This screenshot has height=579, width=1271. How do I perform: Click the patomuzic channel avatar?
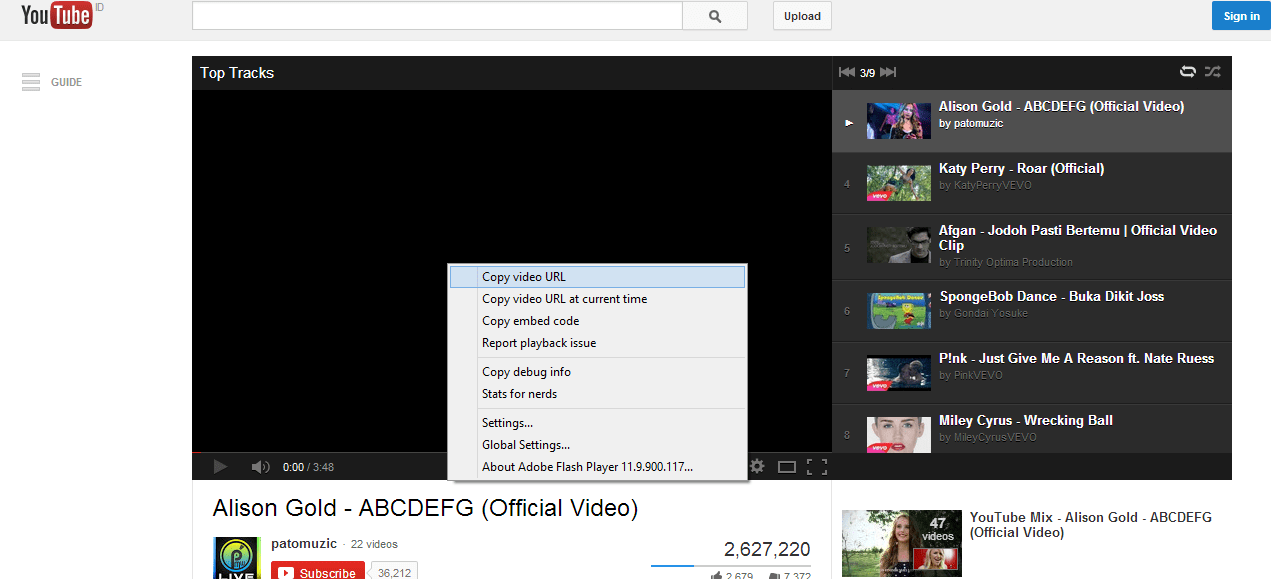click(237, 558)
